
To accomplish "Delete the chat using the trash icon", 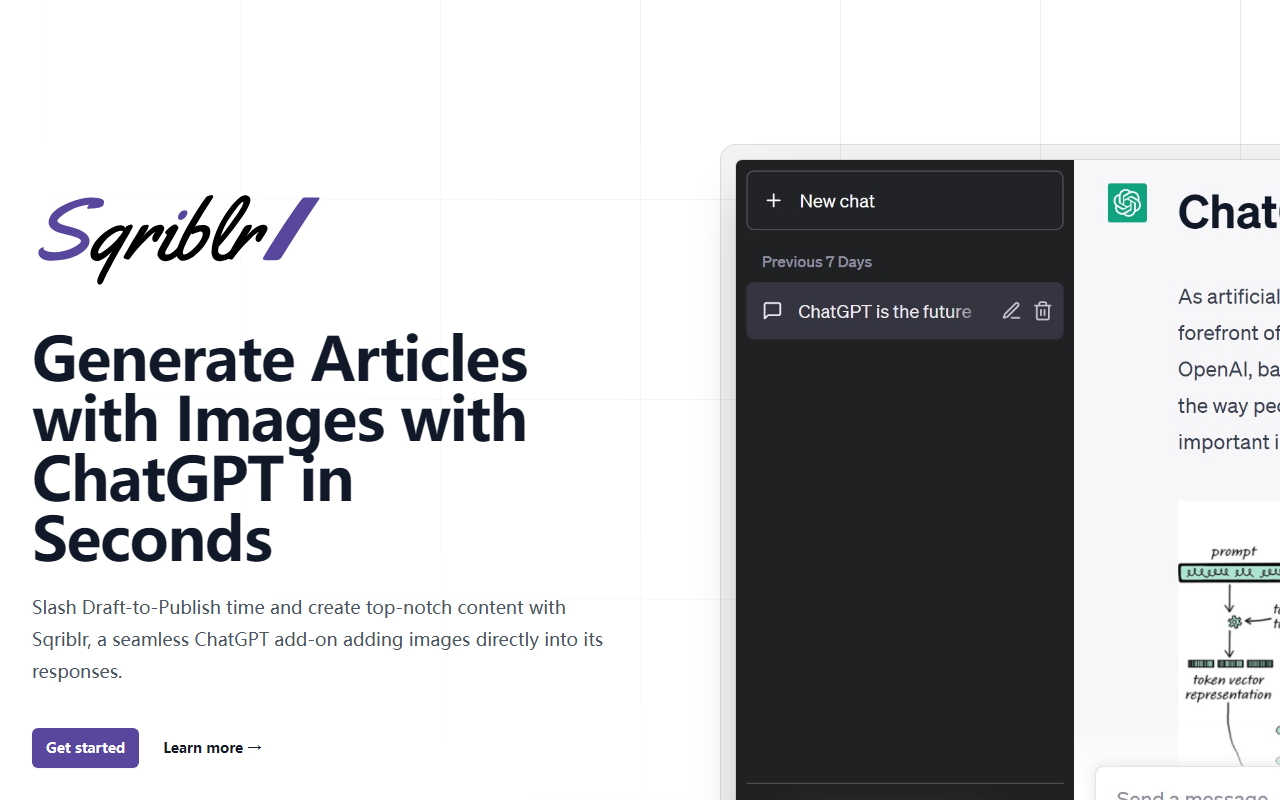I will pyautogui.click(x=1042, y=311).
